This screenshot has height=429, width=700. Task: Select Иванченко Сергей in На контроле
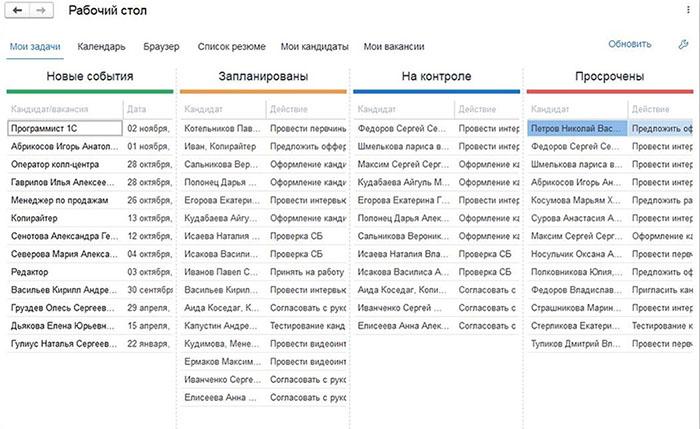437,308
